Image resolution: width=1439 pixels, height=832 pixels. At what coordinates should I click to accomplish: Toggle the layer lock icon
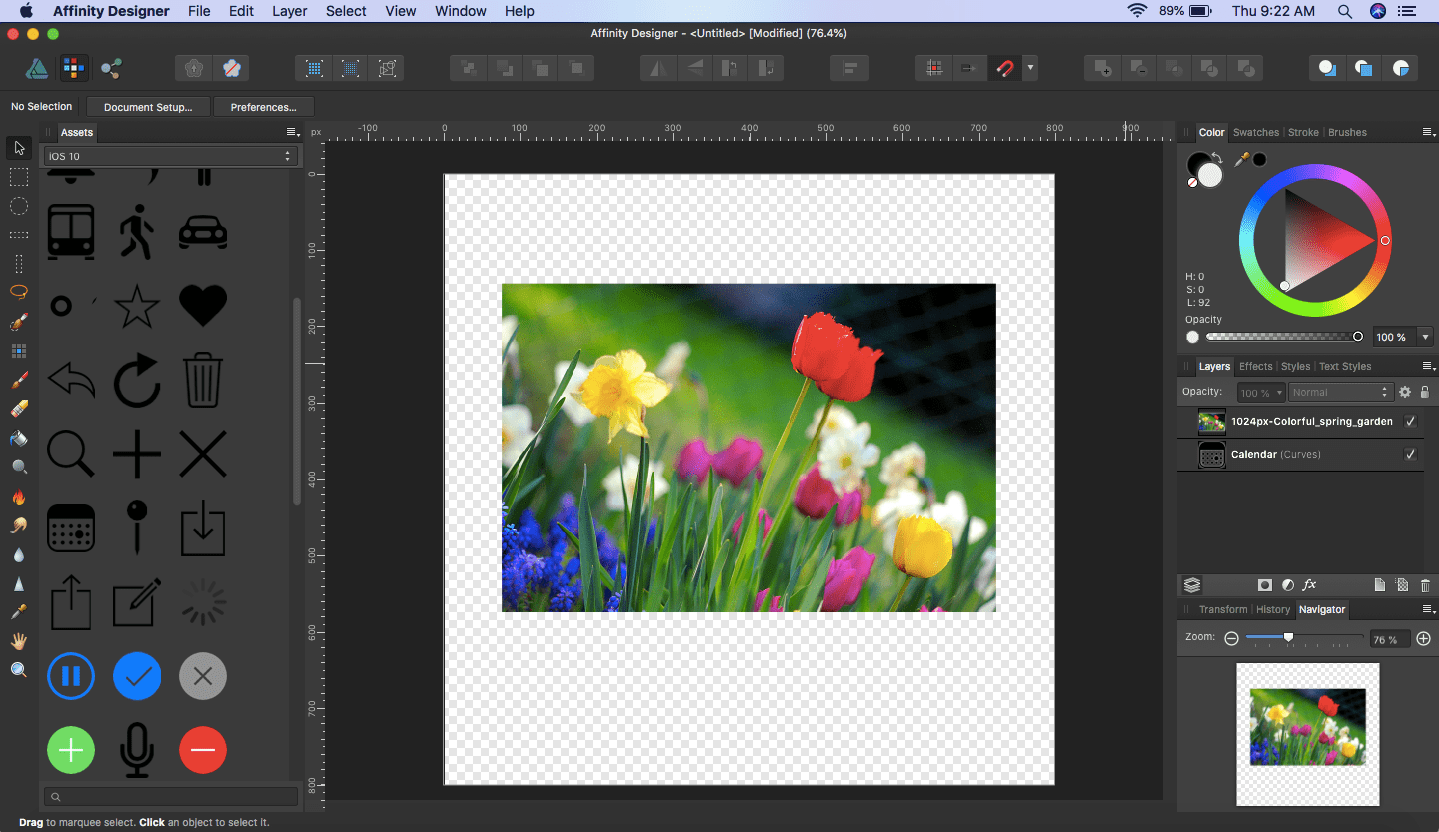[1425, 393]
